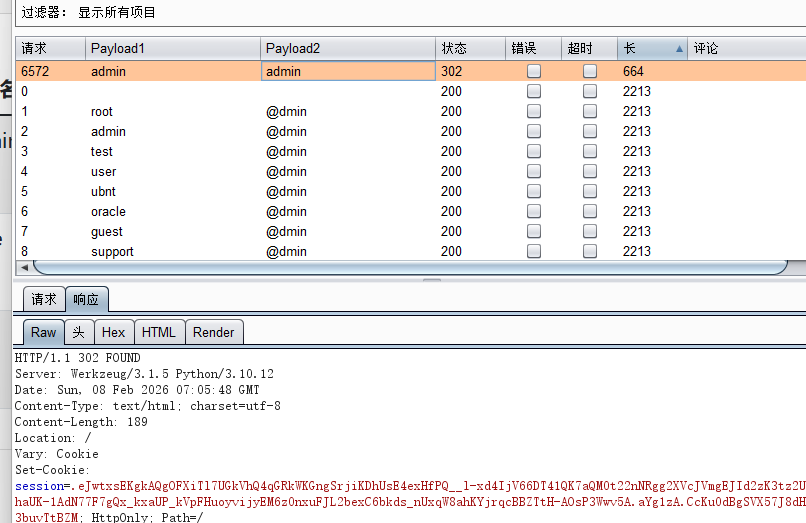The height and width of the screenshot is (523, 806).
Task: Open the Hex view tab
Action: point(113,332)
